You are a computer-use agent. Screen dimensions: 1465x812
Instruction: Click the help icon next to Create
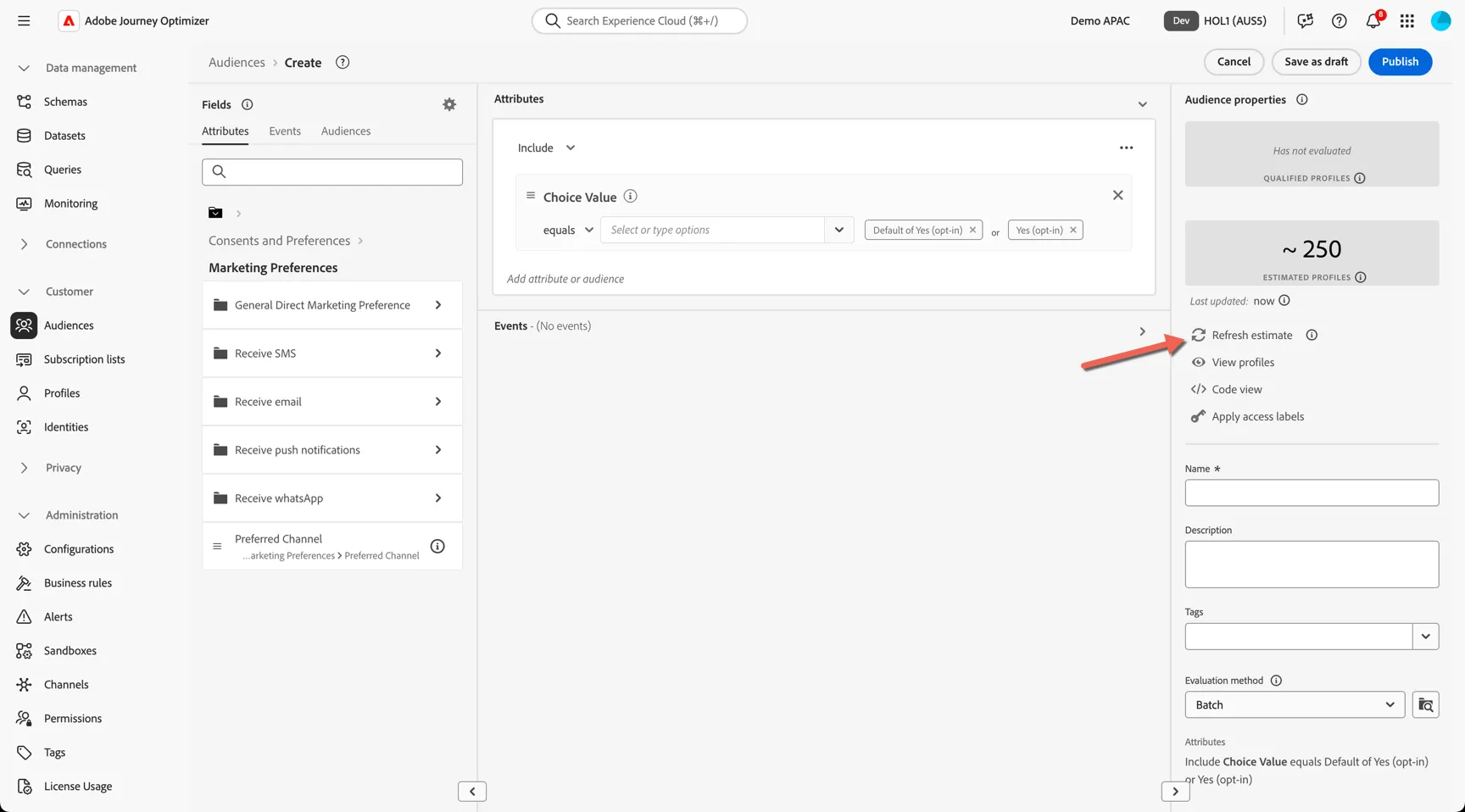[x=343, y=62]
